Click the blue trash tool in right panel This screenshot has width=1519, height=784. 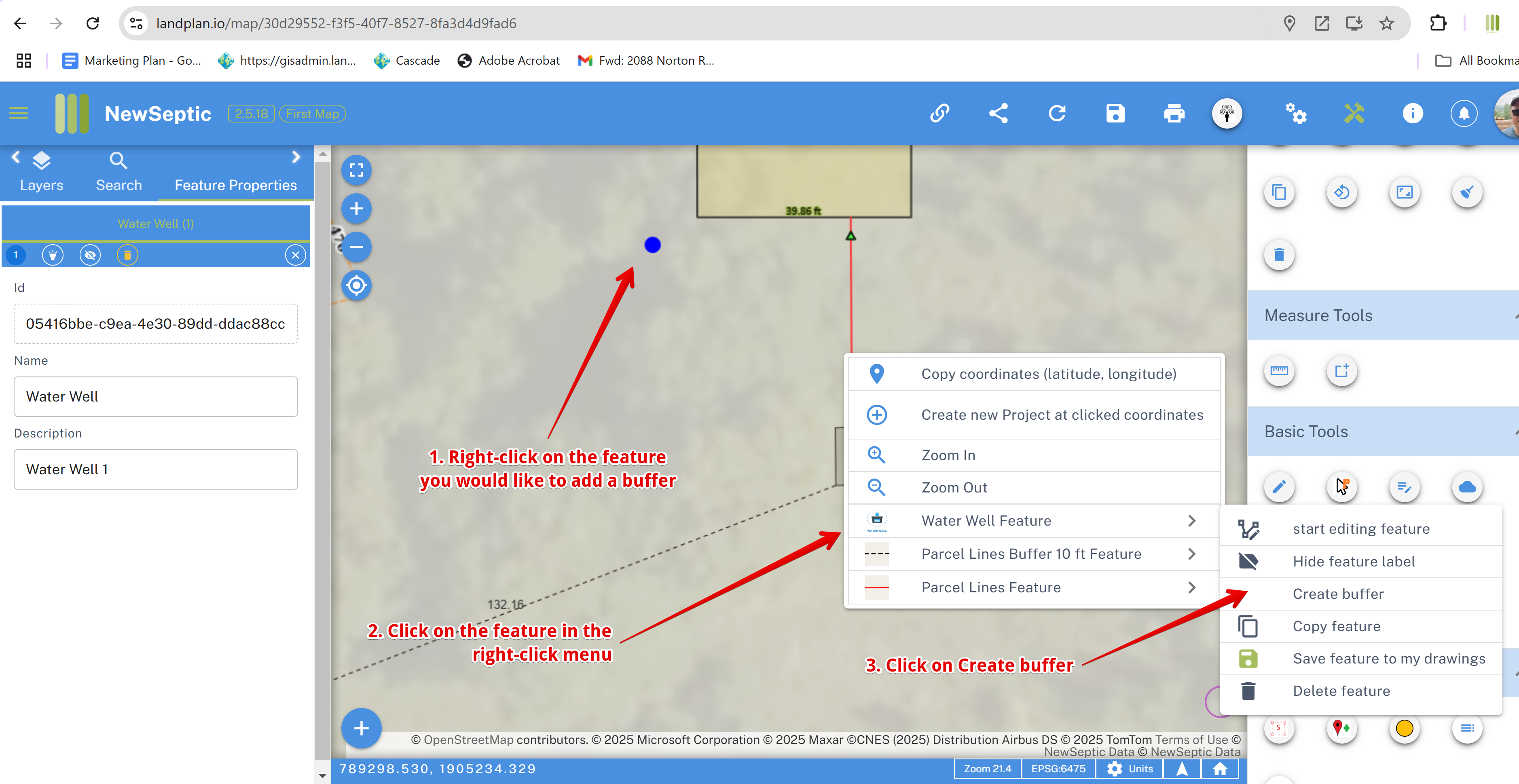pyautogui.click(x=1279, y=255)
